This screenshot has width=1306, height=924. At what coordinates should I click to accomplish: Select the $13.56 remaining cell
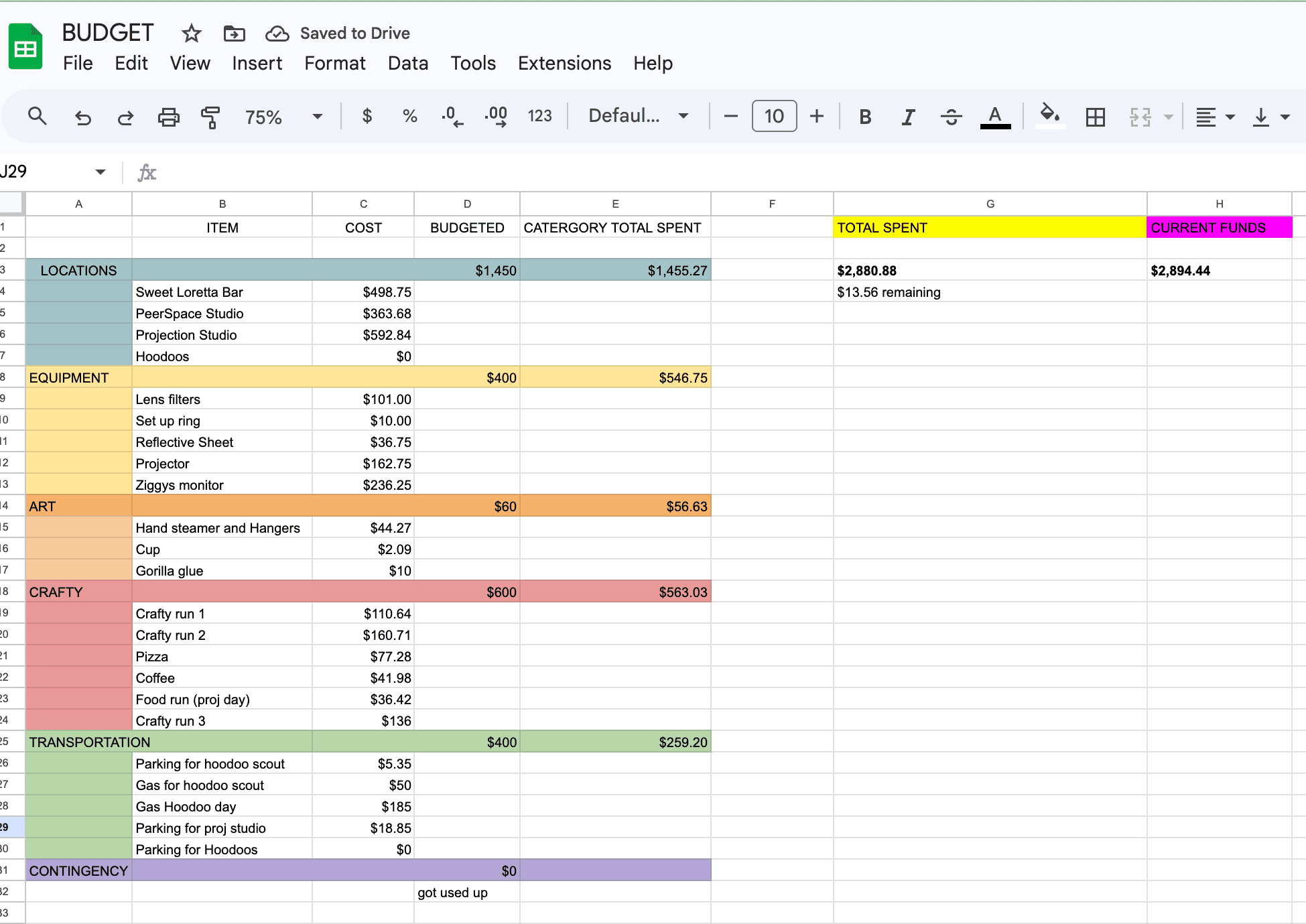[990, 291]
